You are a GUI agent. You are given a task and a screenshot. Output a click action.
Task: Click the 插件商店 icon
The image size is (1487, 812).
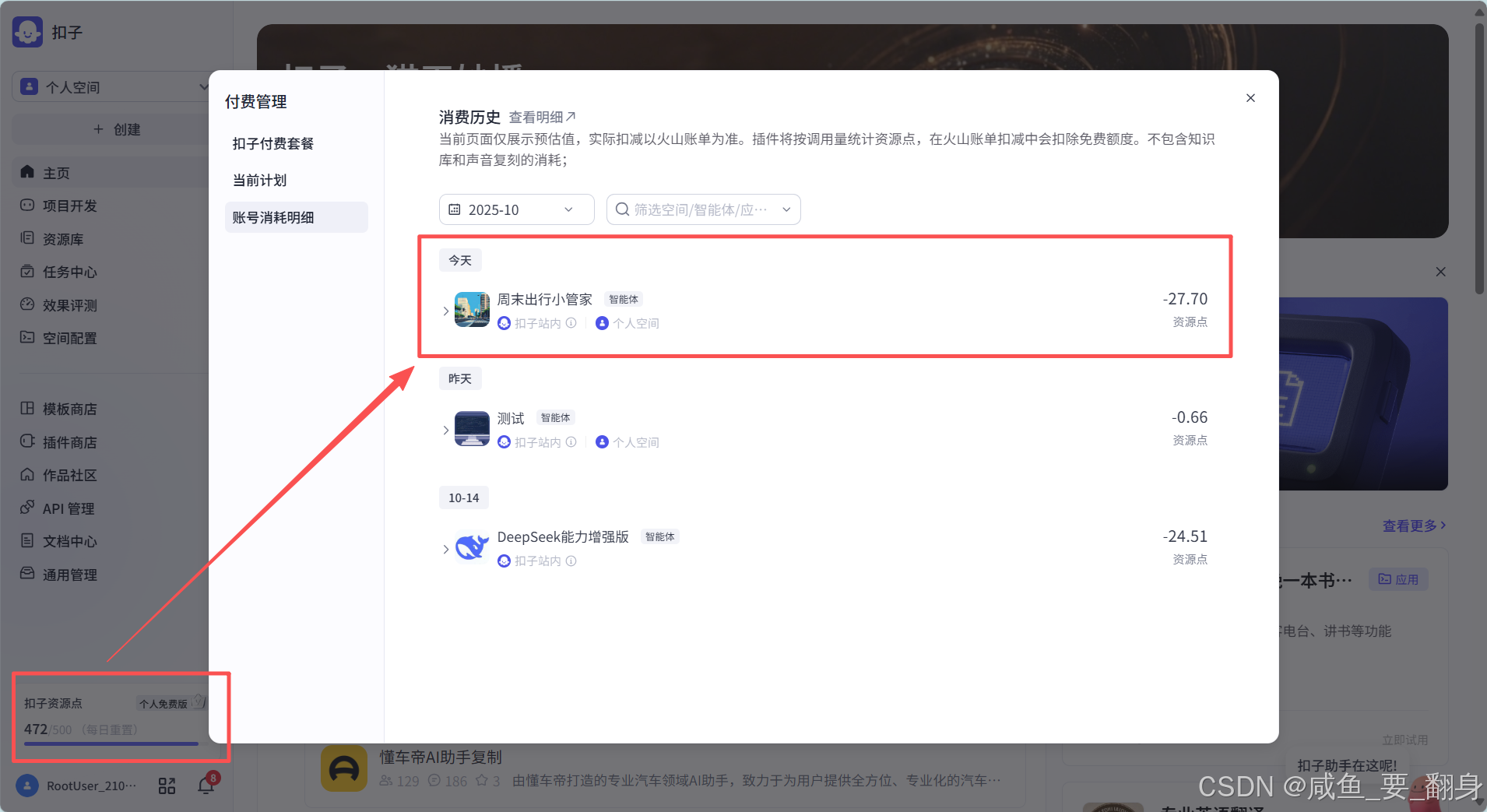27,441
